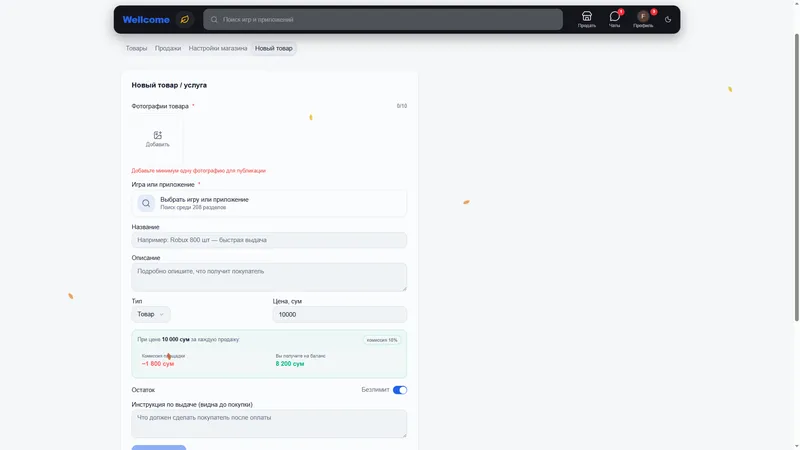Select the Новый товар tab
Image resolution: width=800 pixels, height=450 pixels.
click(273, 48)
